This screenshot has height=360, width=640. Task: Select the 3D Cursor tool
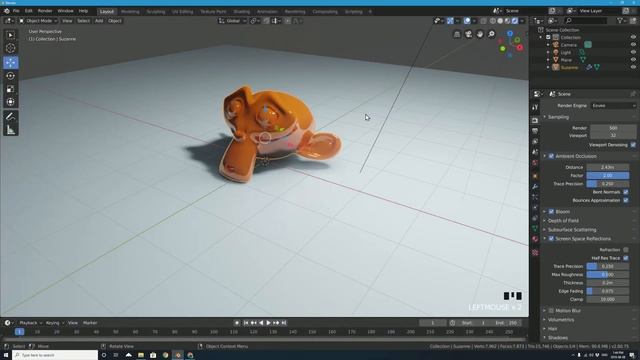tap(11, 48)
